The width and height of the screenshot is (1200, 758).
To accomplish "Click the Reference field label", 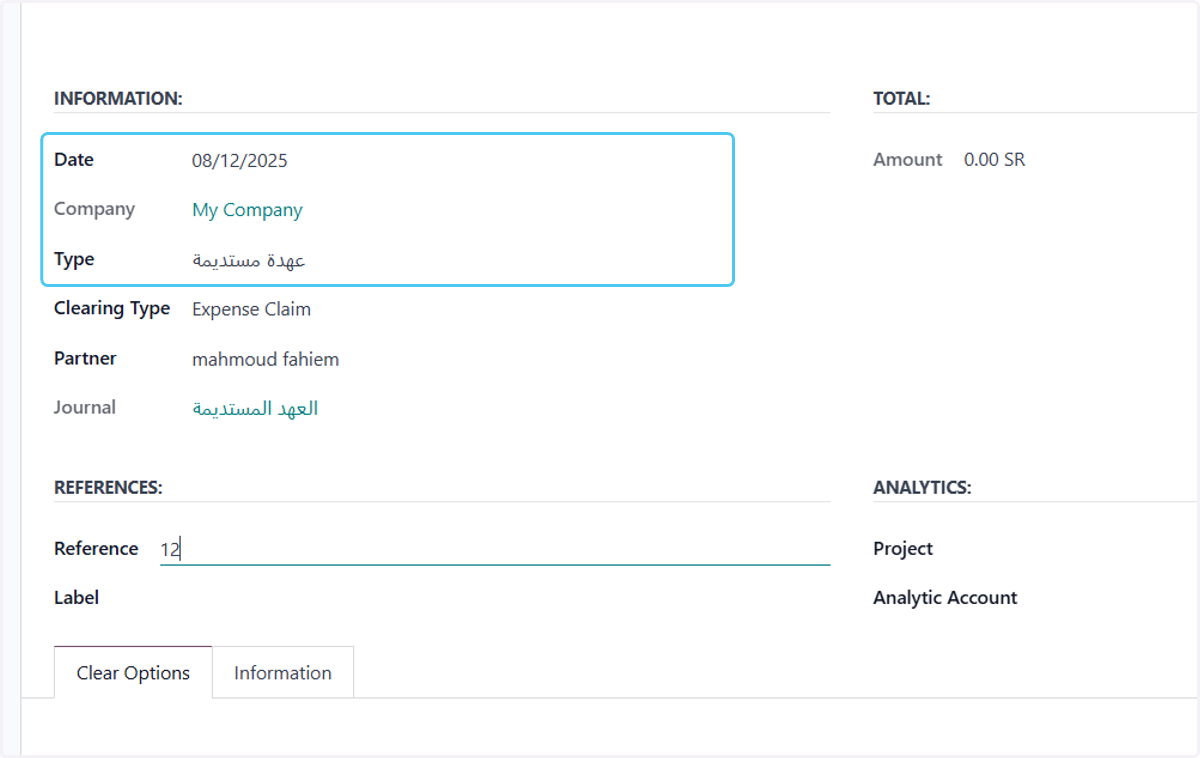I will 96,549.
